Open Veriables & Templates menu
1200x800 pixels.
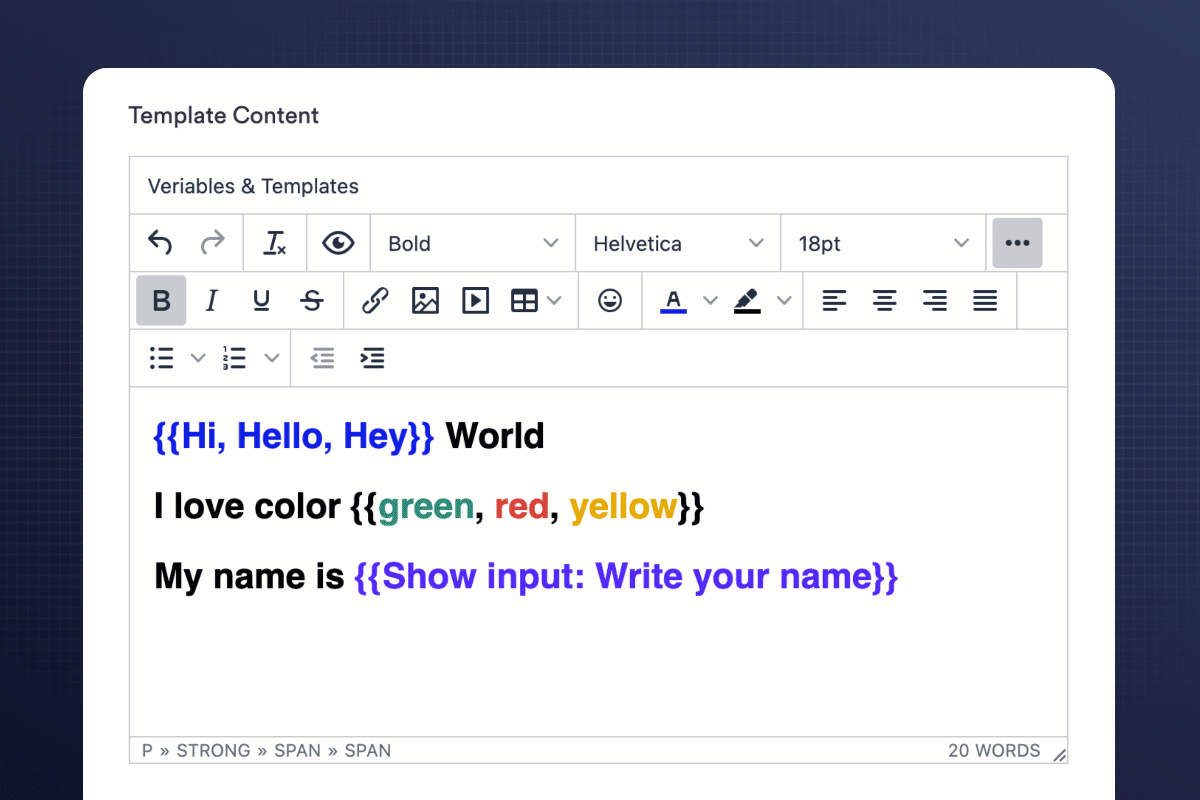pyautogui.click(x=253, y=186)
